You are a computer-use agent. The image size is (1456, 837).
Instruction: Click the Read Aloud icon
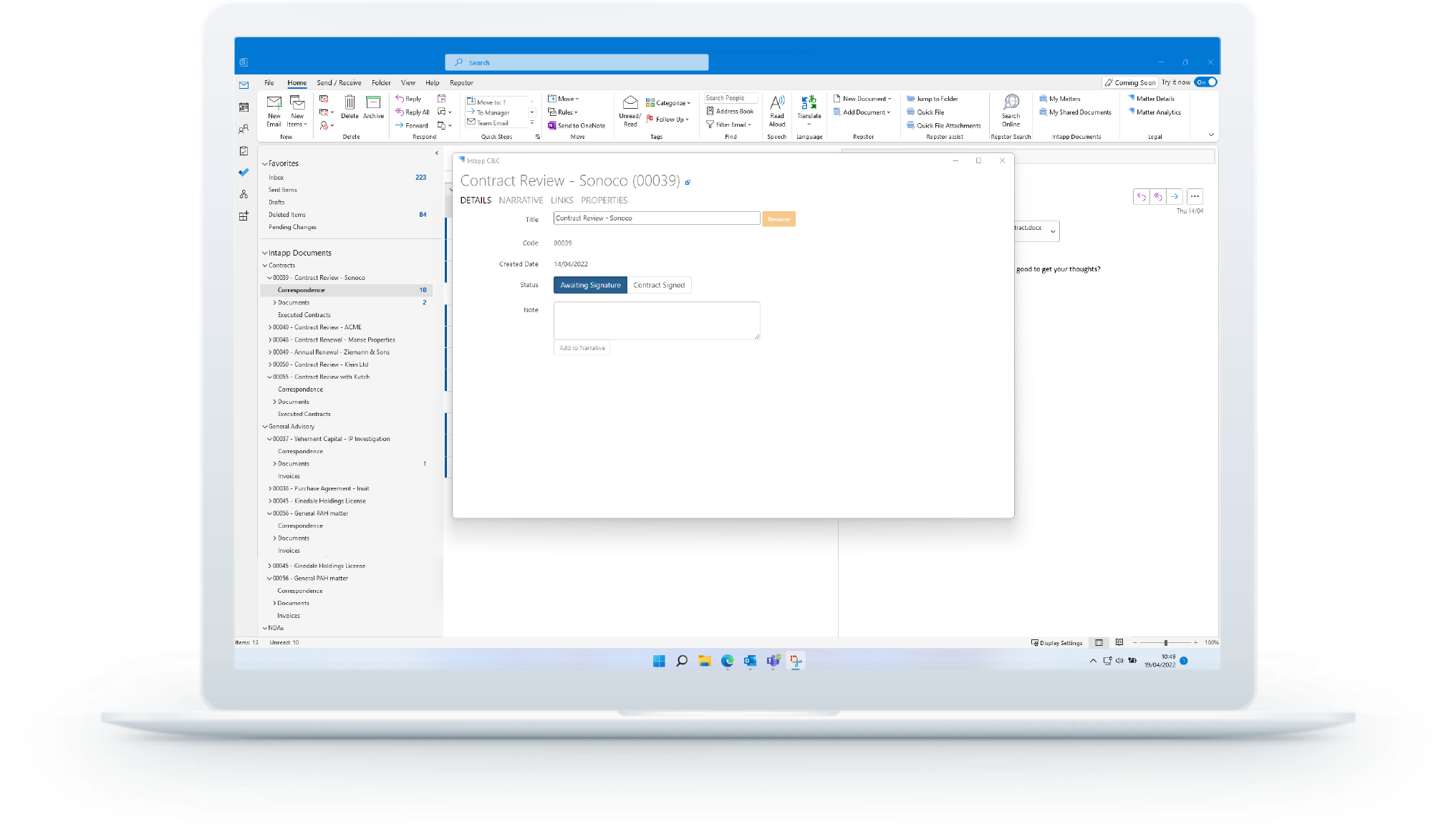(777, 102)
